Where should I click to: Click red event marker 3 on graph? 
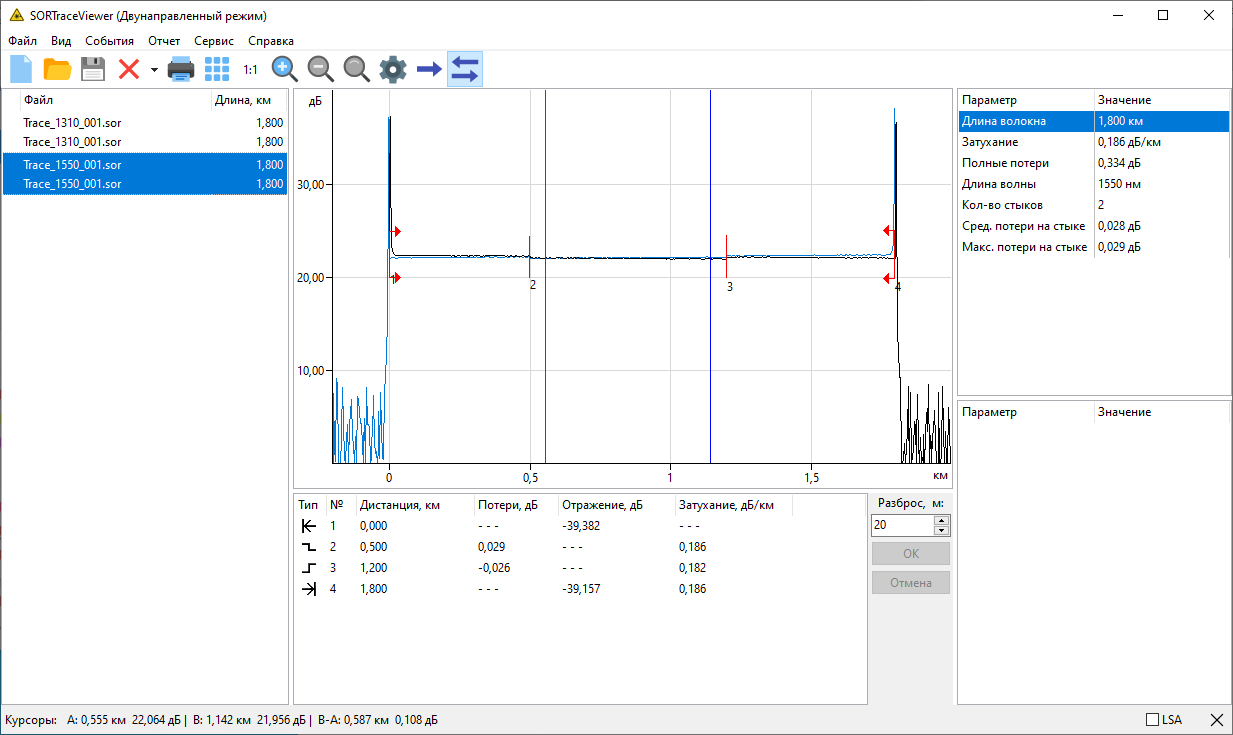coord(727,257)
